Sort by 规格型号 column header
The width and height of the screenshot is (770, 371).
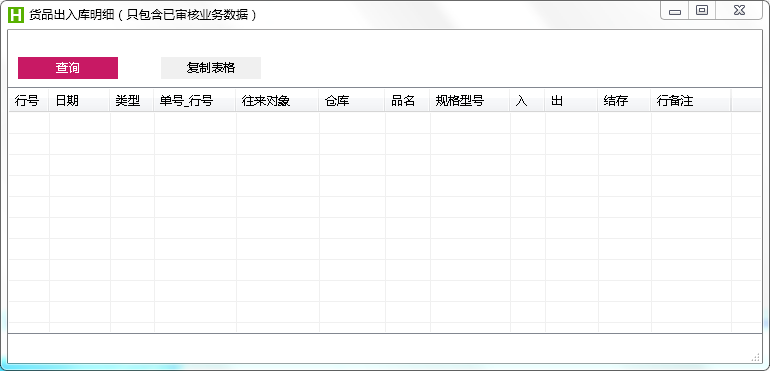pos(470,101)
